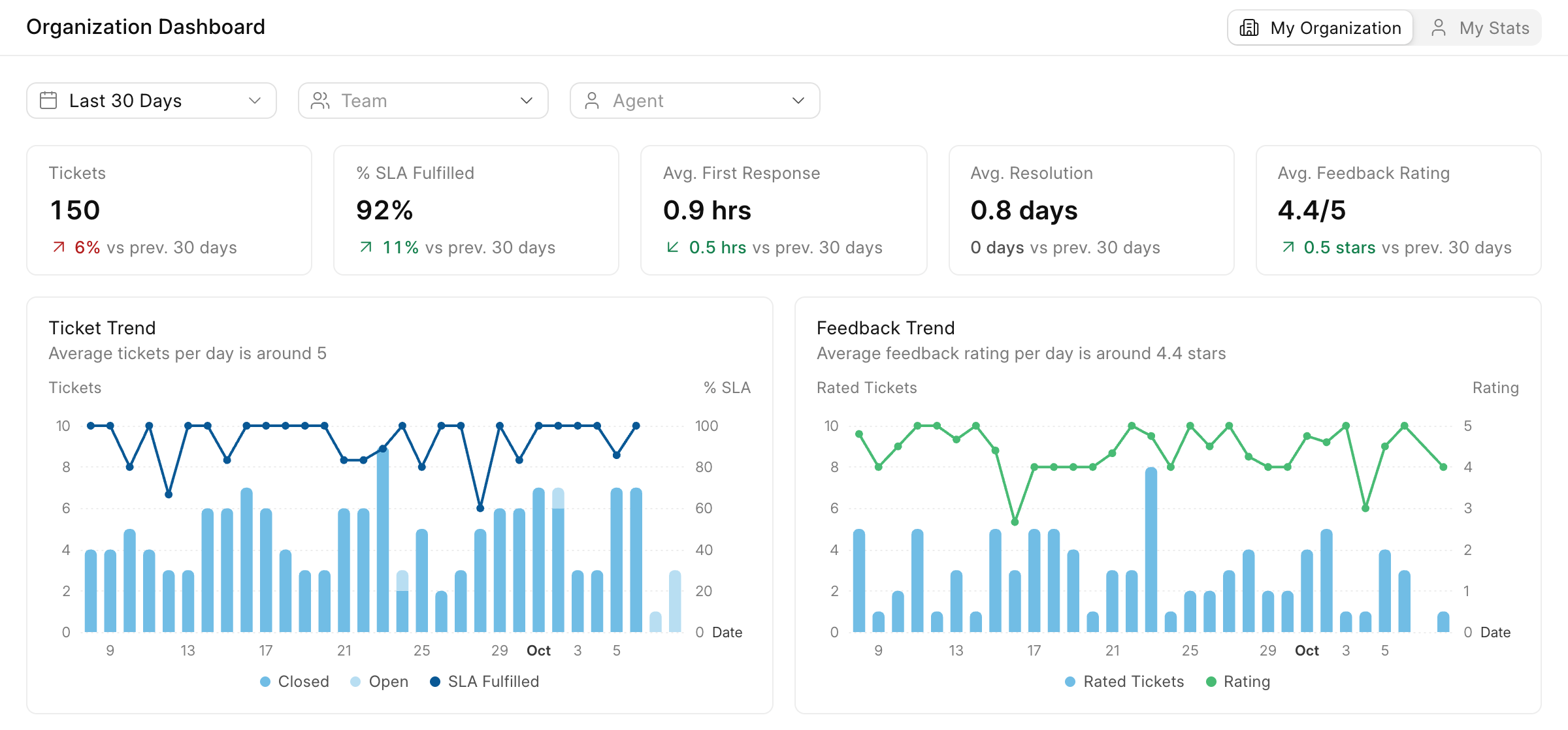The width and height of the screenshot is (1568, 730).
Task: Select the 92% SLA Fulfilled value
Action: pyautogui.click(x=385, y=210)
